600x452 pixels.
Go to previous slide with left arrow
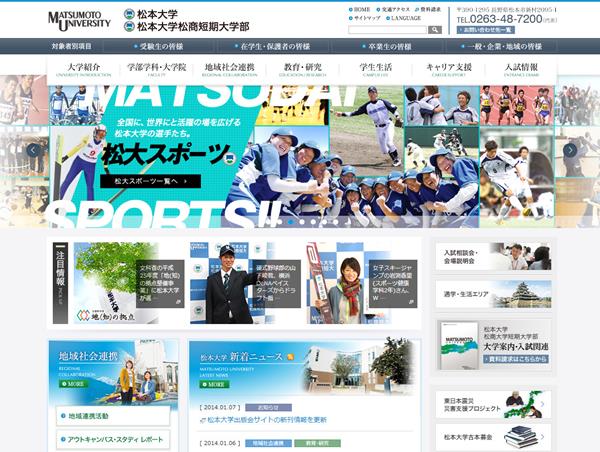[x=34, y=150]
